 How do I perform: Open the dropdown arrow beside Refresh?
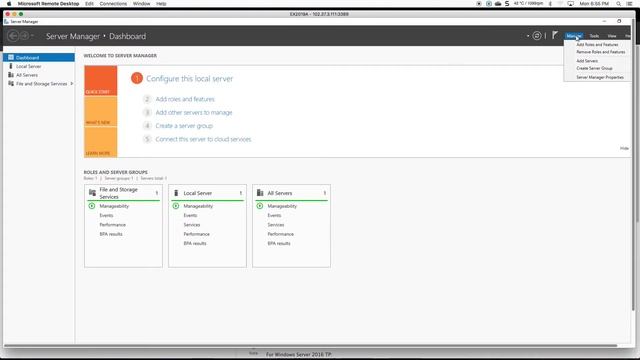528,36
